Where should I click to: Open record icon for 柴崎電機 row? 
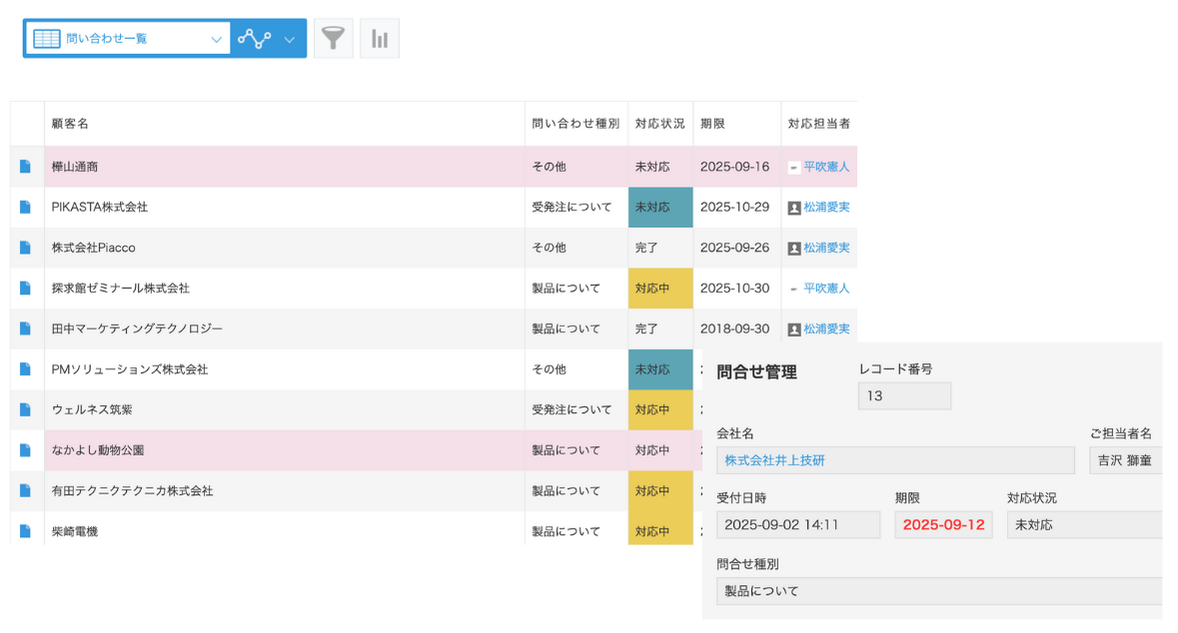(26, 531)
